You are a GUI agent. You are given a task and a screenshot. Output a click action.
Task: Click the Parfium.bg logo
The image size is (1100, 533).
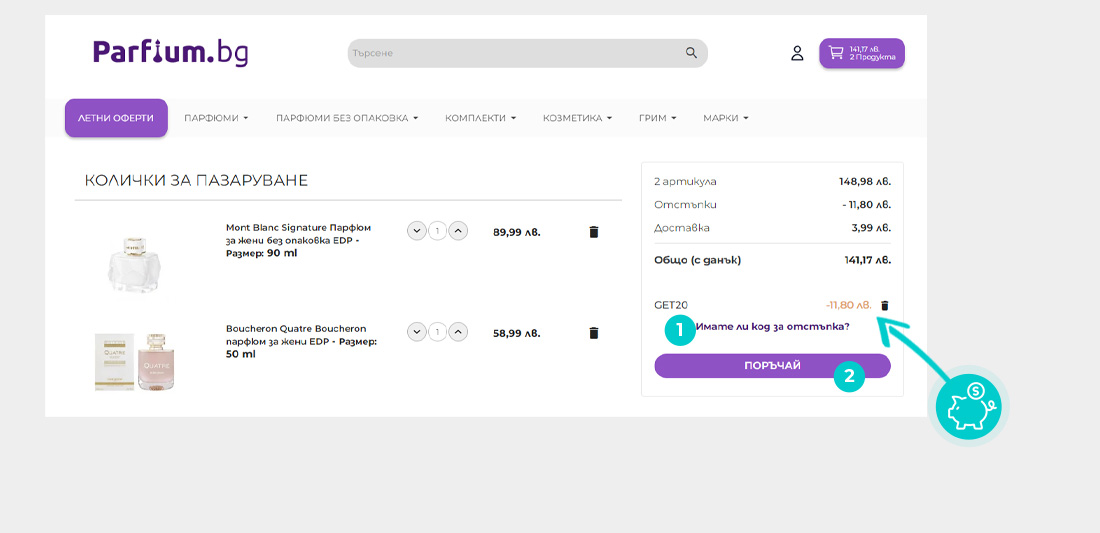[170, 53]
